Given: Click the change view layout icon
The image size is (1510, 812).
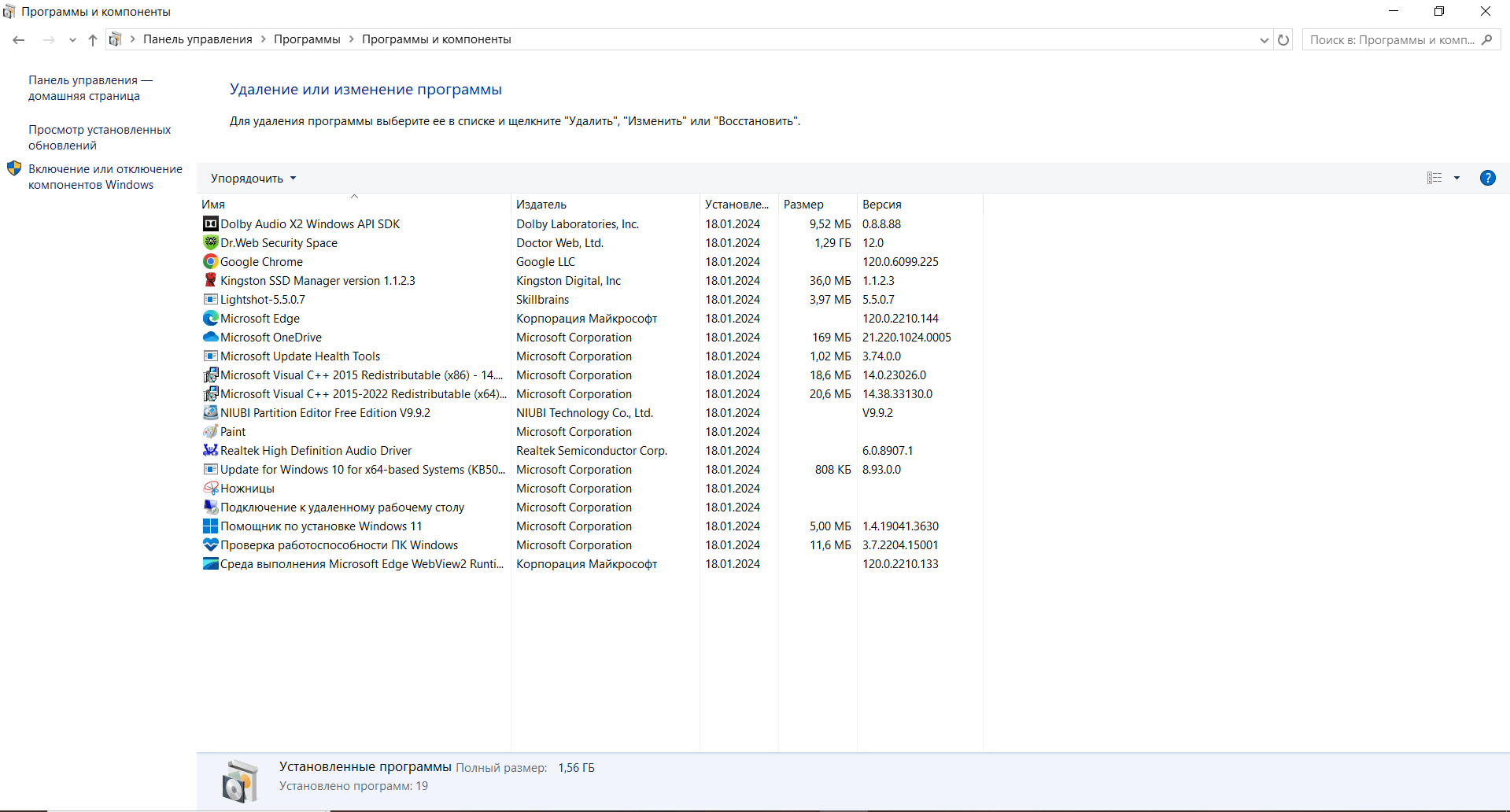Looking at the screenshot, I should [x=1434, y=178].
